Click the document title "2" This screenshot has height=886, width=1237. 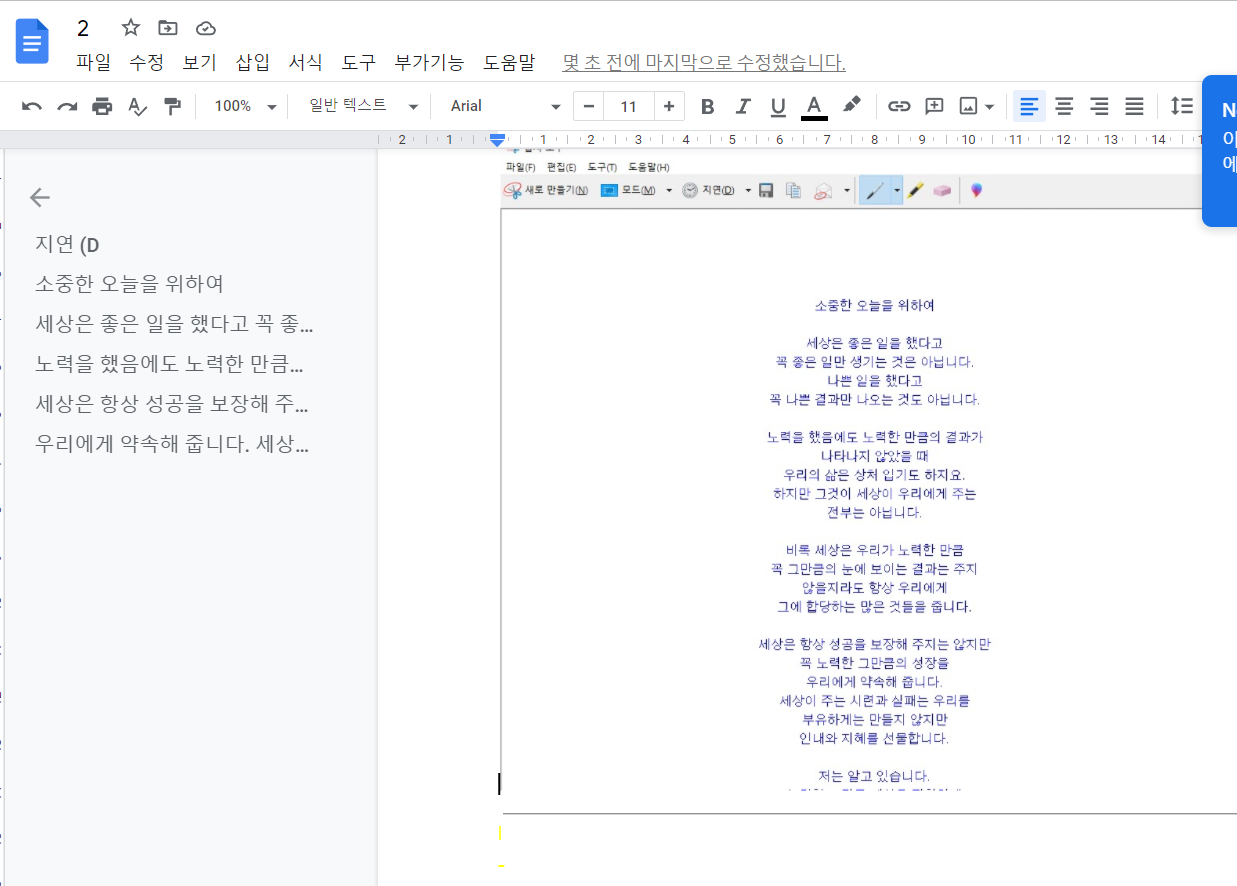pyautogui.click(x=84, y=28)
